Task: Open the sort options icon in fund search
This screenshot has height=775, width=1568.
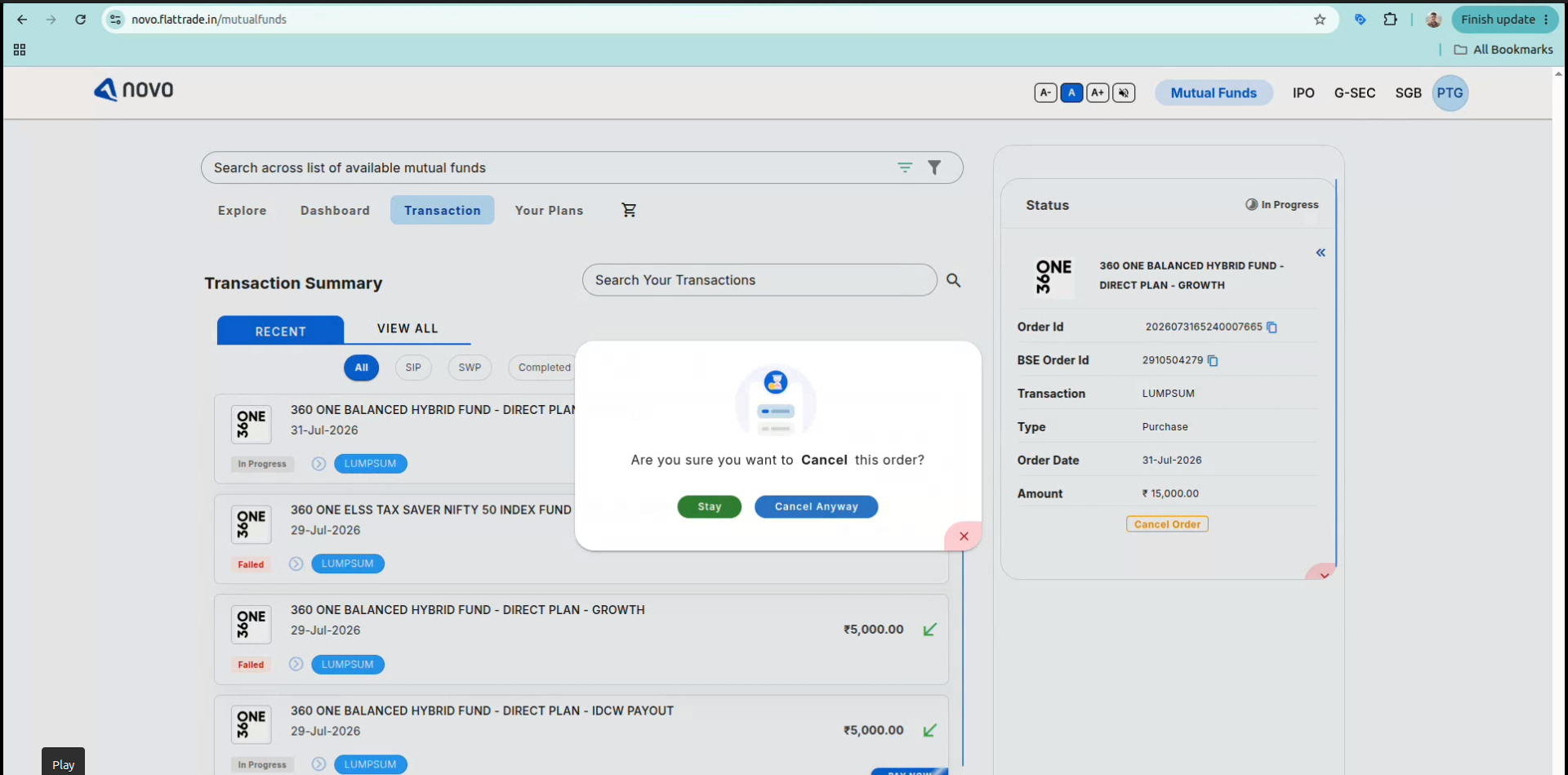Action: pos(905,167)
